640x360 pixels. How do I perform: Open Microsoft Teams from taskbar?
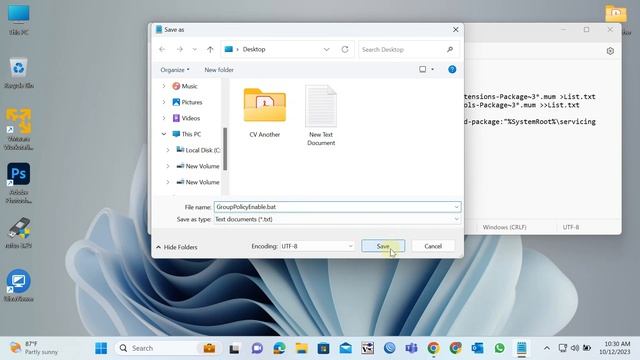(x=411, y=348)
